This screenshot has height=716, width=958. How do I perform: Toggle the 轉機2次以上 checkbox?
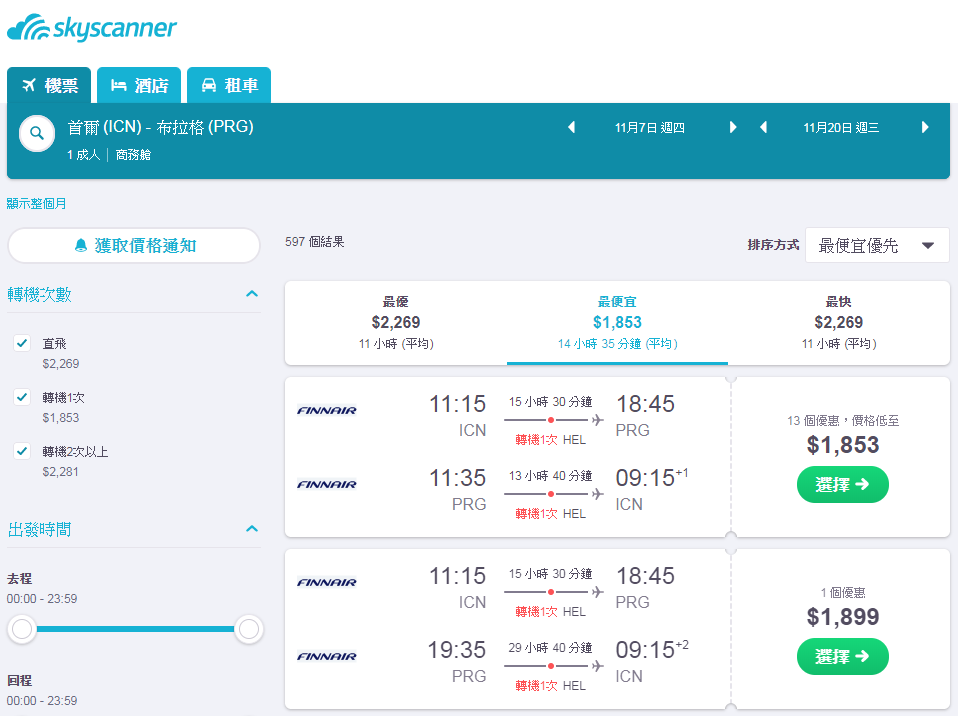23,451
